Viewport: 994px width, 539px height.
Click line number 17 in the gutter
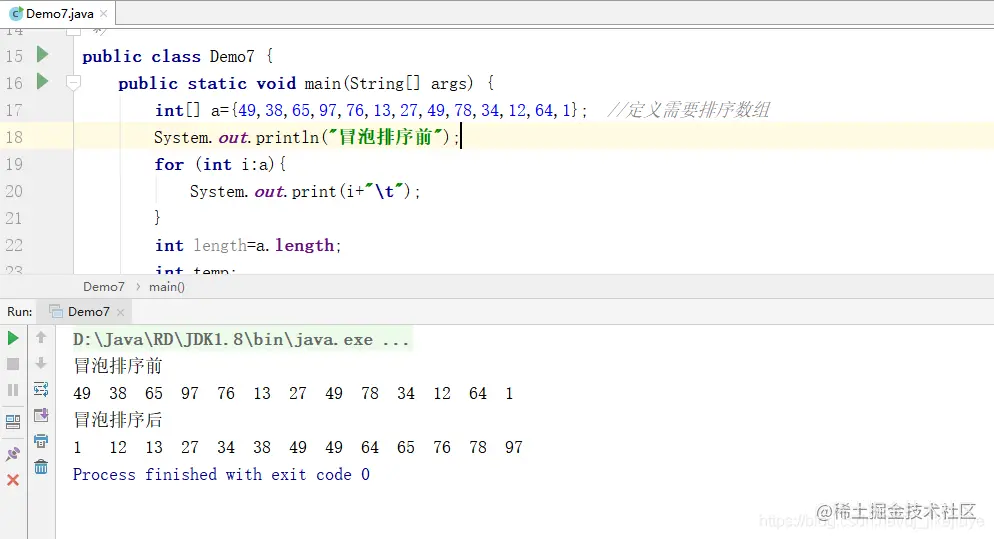point(14,110)
